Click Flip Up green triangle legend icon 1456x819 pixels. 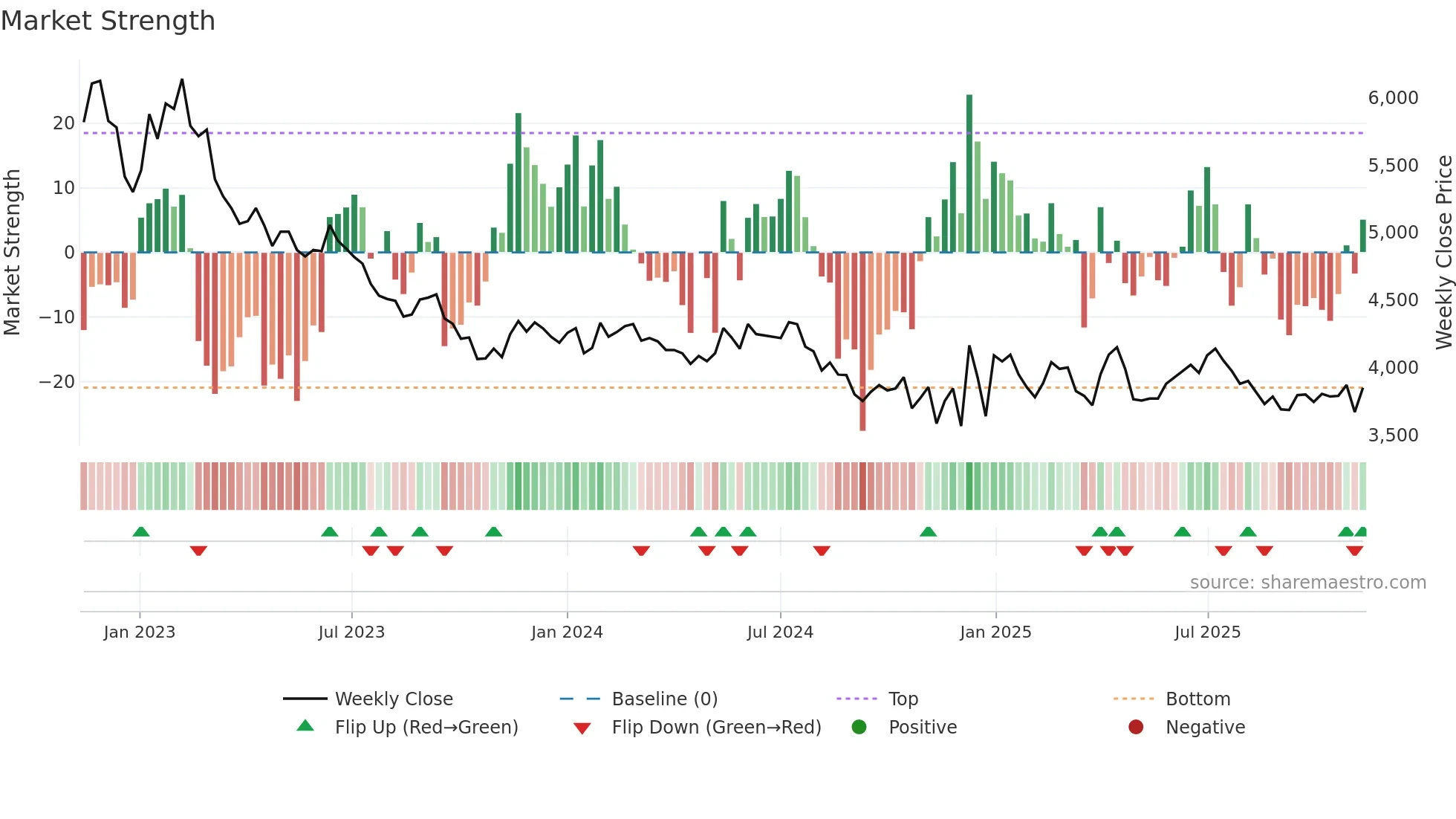click(x=305, y=726)
